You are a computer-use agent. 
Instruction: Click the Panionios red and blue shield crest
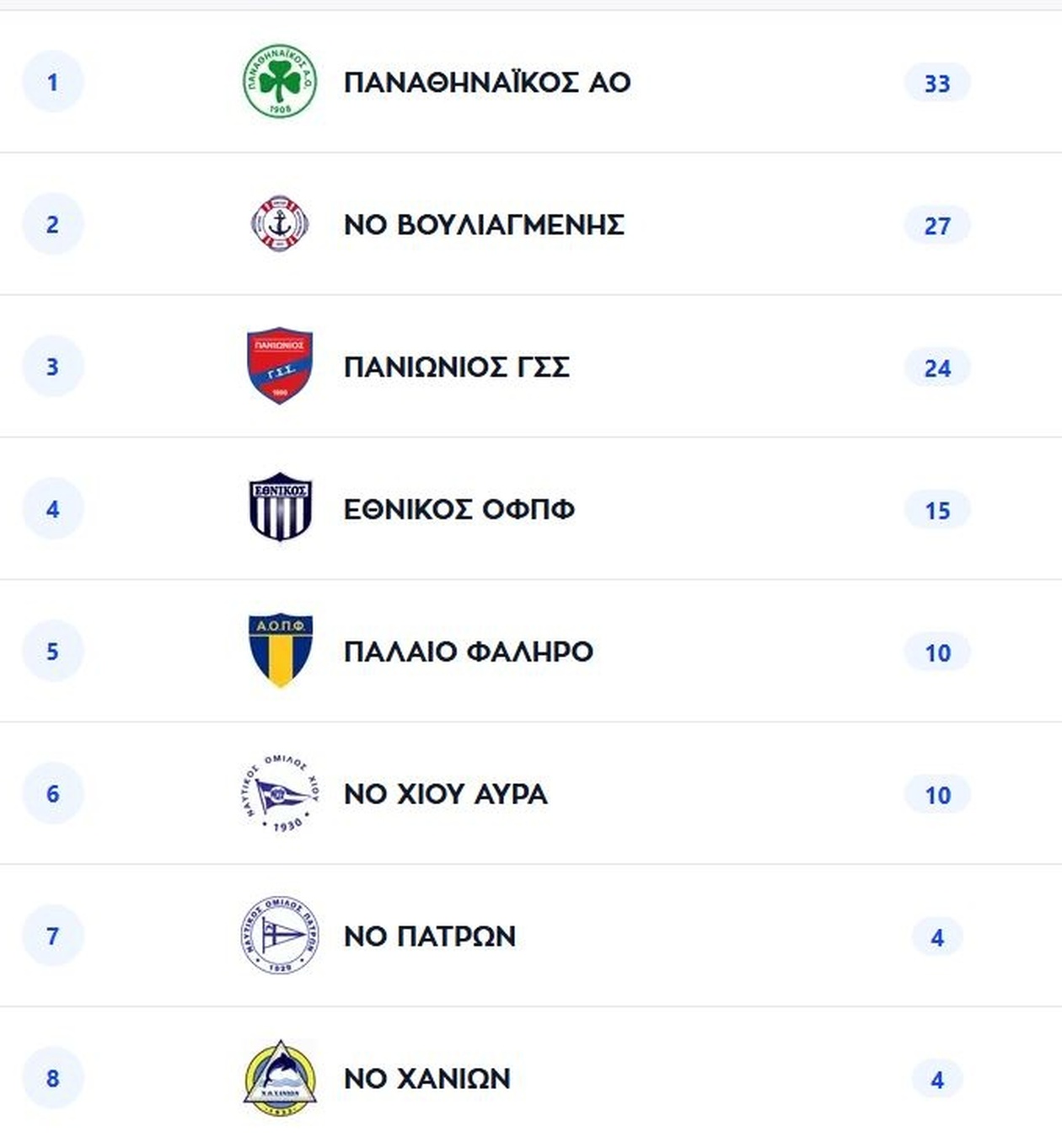[280, 366]
